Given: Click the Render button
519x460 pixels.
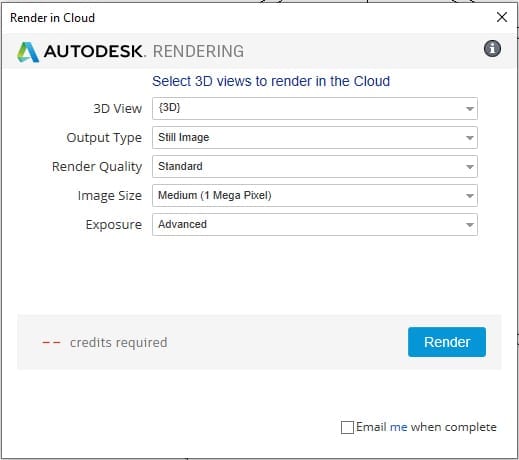Looking at the screenshot, I should (447, 342).
